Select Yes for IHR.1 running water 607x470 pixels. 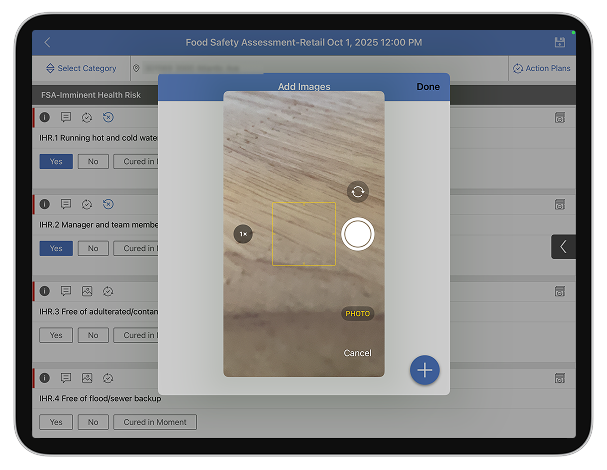click(x=56, y=162)
